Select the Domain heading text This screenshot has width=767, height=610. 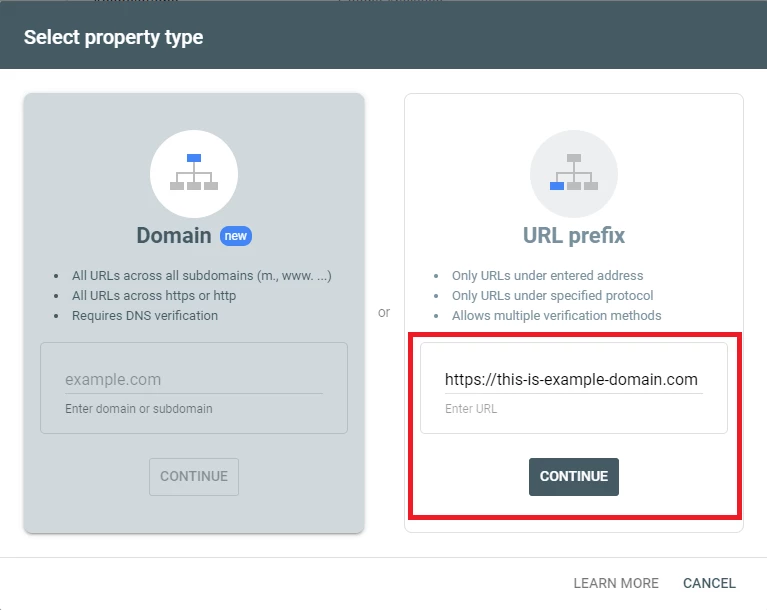click(x=174, y=236)
